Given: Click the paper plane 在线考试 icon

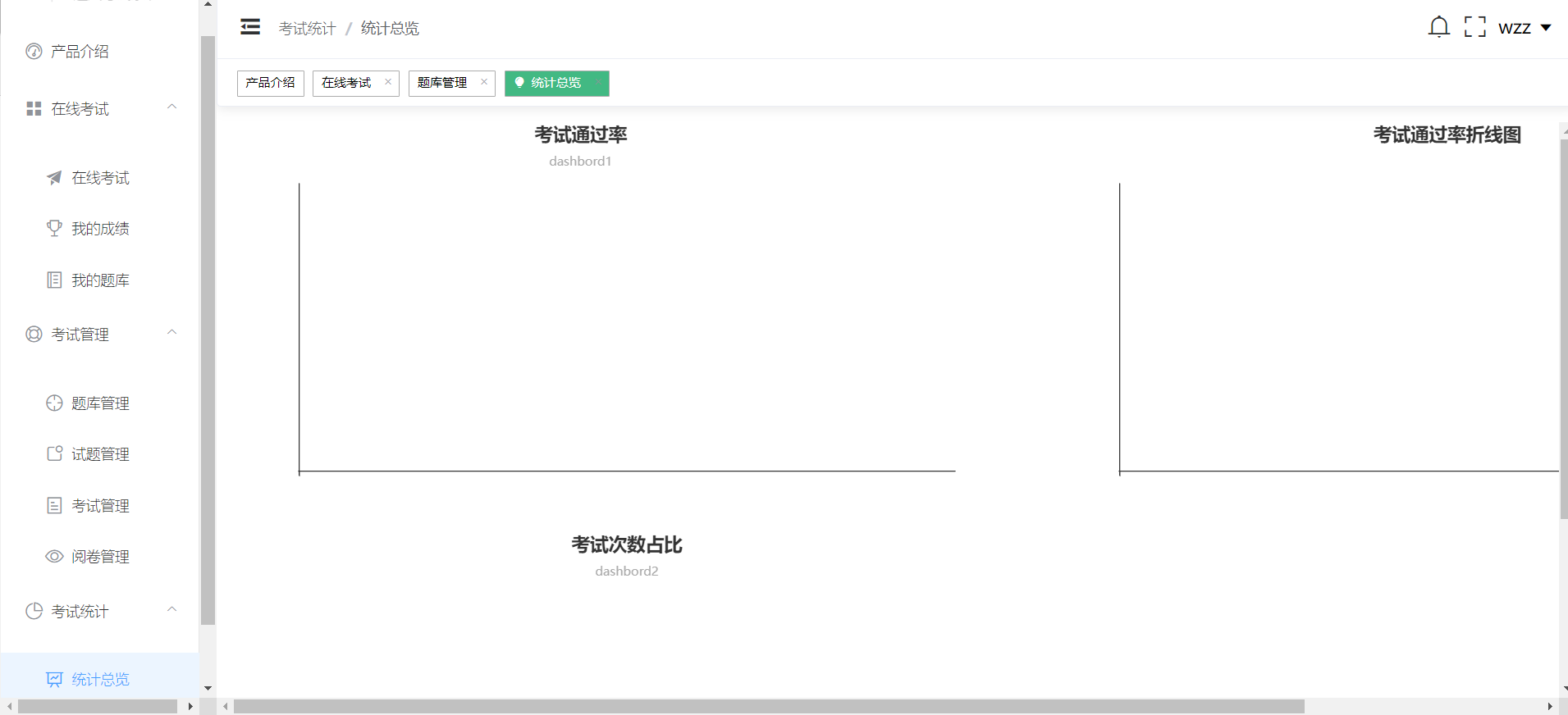Looking at the screenshot, I should (x=54, y=178).
